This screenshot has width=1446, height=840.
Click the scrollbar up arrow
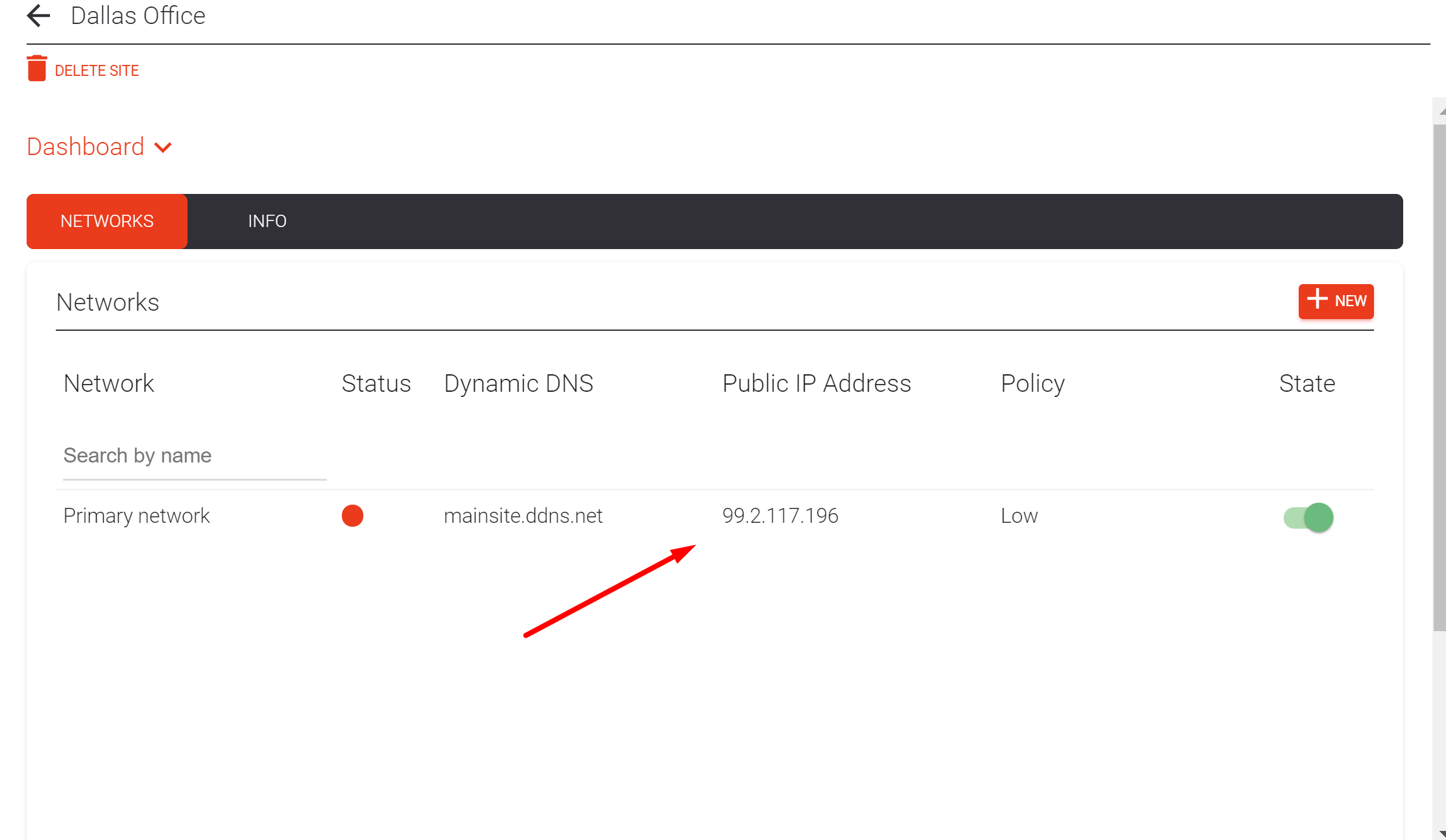coord(1441,111)
